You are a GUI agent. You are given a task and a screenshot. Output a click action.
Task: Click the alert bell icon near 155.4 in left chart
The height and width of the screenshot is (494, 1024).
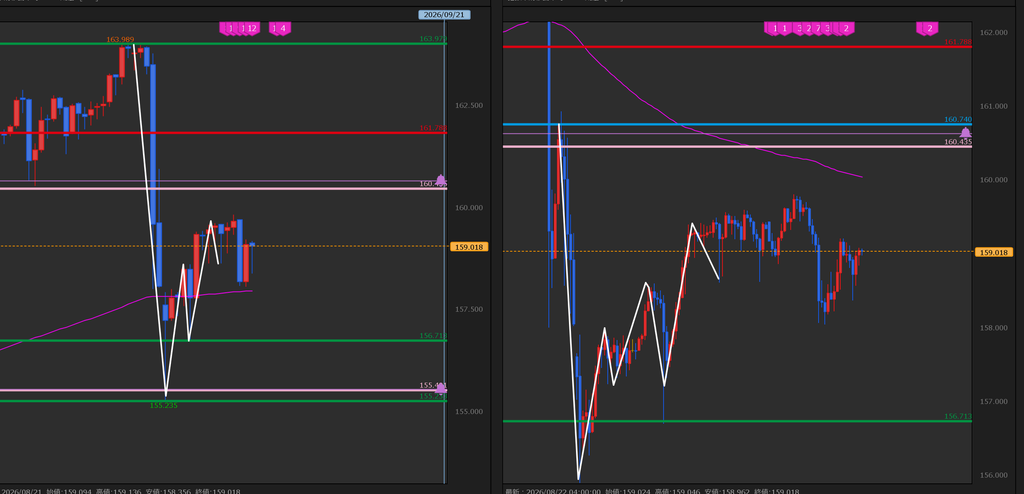(x=441, y=388)
